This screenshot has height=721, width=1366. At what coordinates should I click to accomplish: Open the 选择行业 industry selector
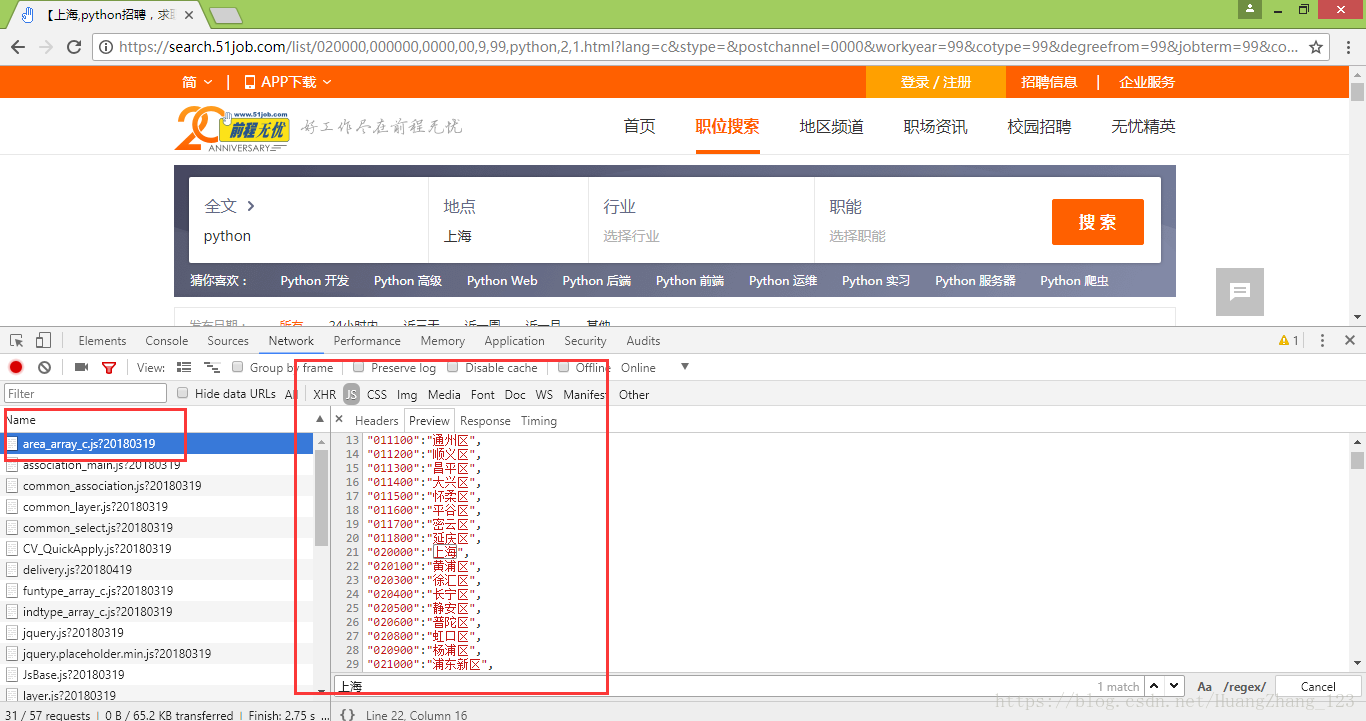click(x=631, y=237)
